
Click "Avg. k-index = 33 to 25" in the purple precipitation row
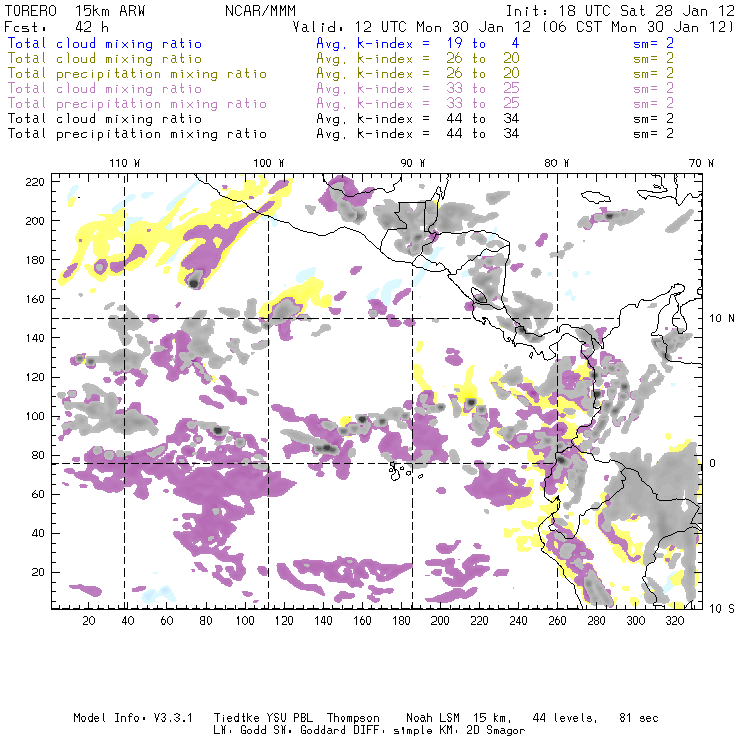[x=418, y=104]
